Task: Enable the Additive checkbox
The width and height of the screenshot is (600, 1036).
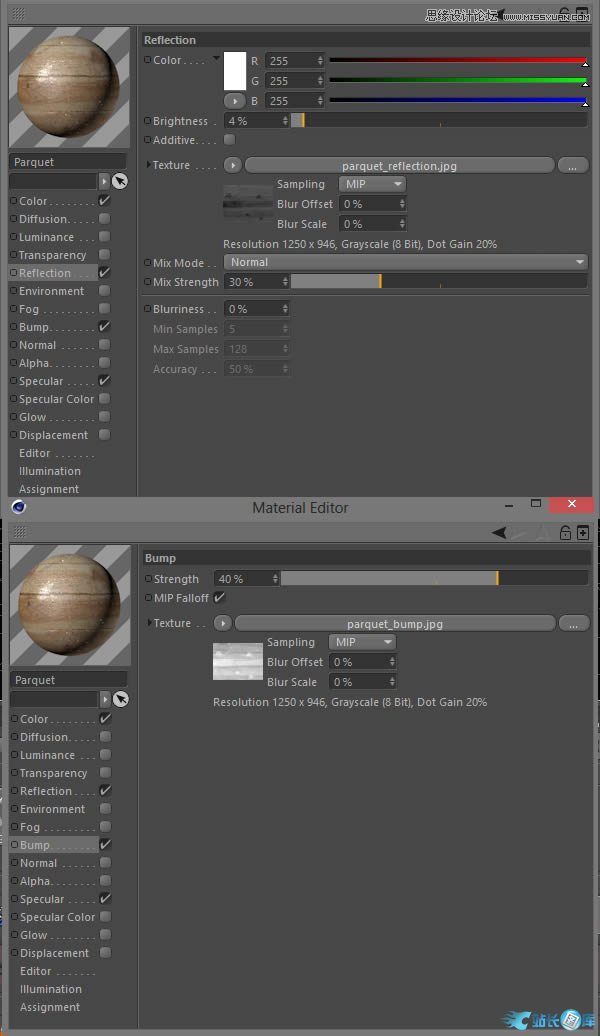Action: coord(230,140)
